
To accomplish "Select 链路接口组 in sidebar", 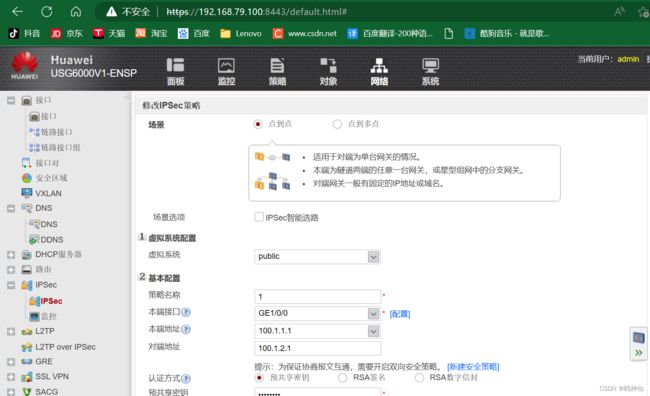I will (x=54, y=147).
